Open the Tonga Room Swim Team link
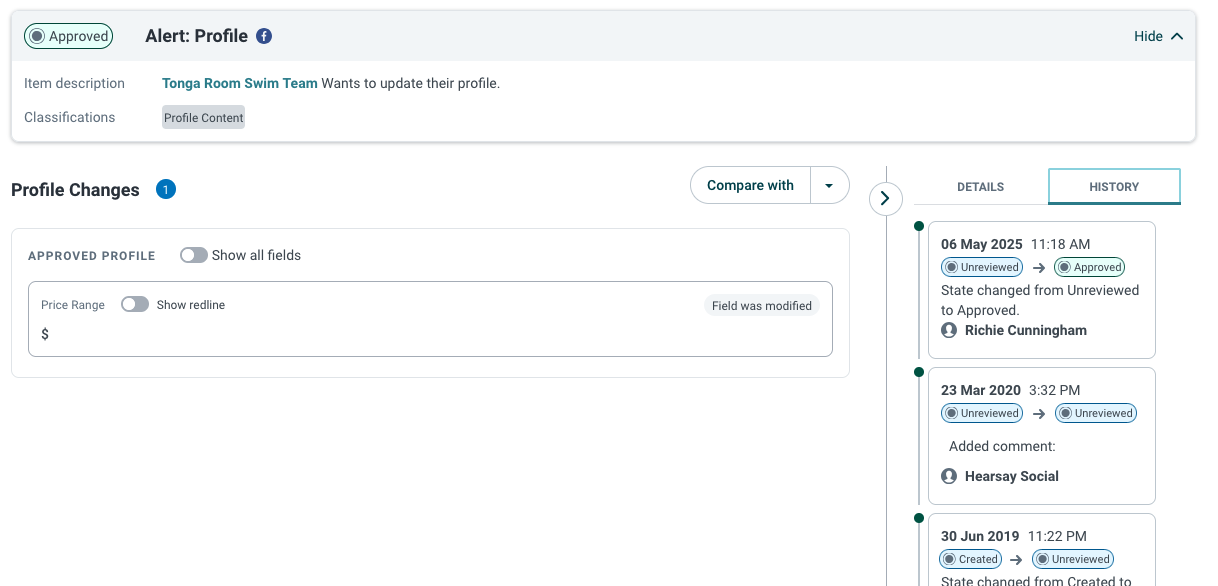Image resolution: width=1218 pixels, height=586 pixels. [240, 83]
